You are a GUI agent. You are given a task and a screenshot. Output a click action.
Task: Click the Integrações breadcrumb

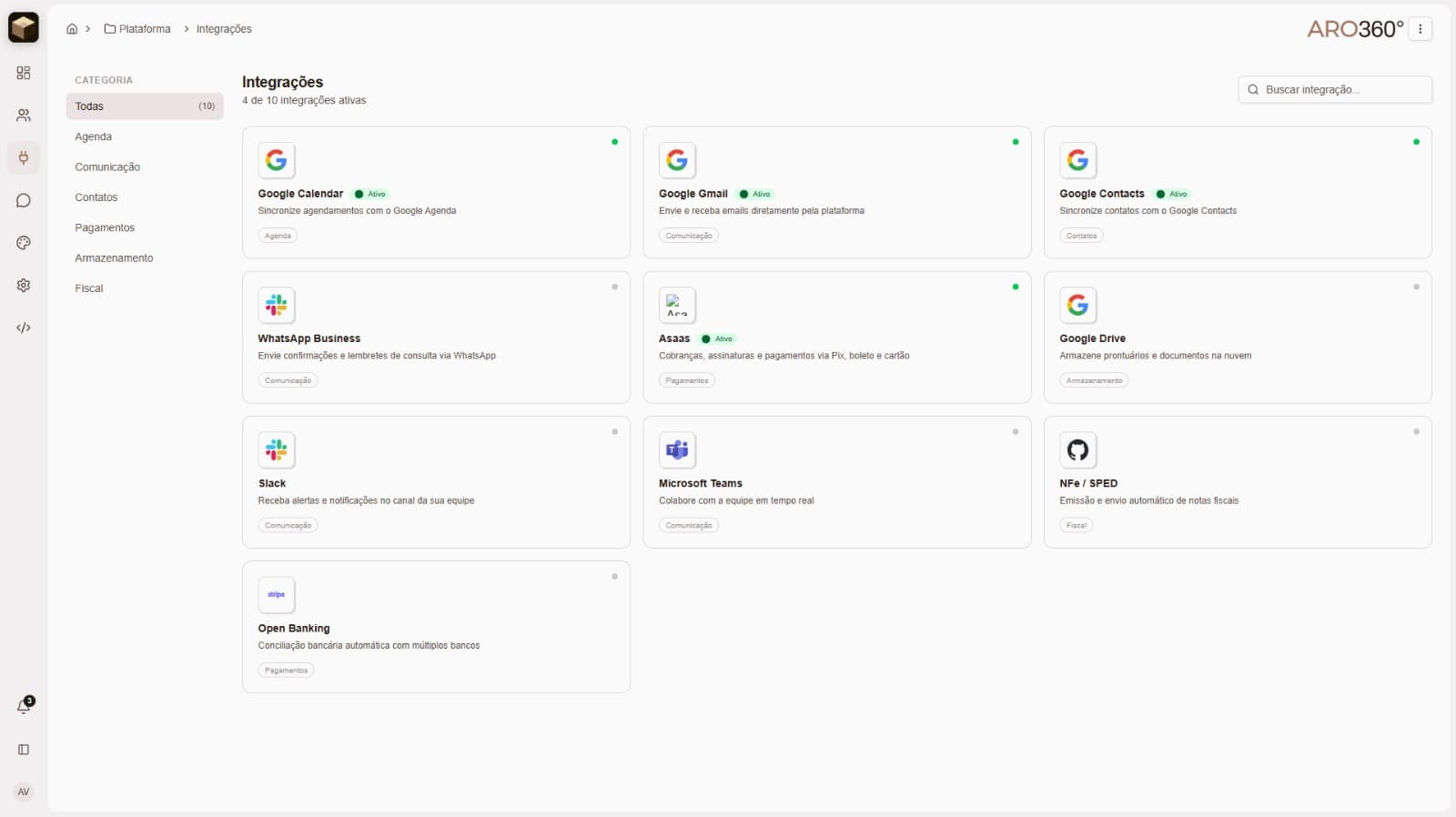(224, 29)
